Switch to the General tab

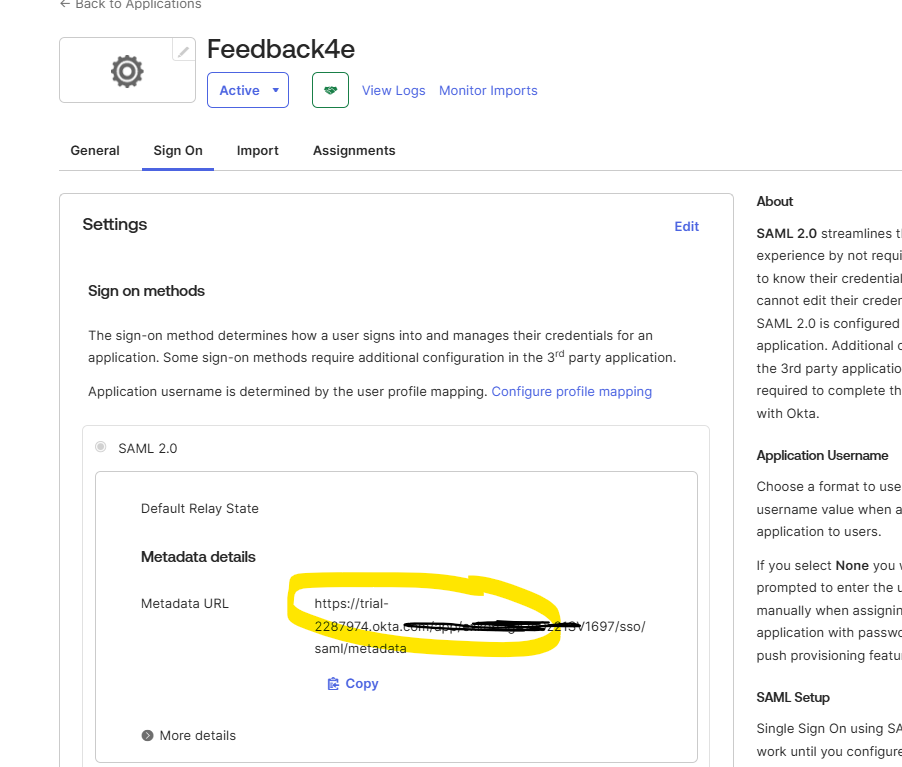pos(95,150)
